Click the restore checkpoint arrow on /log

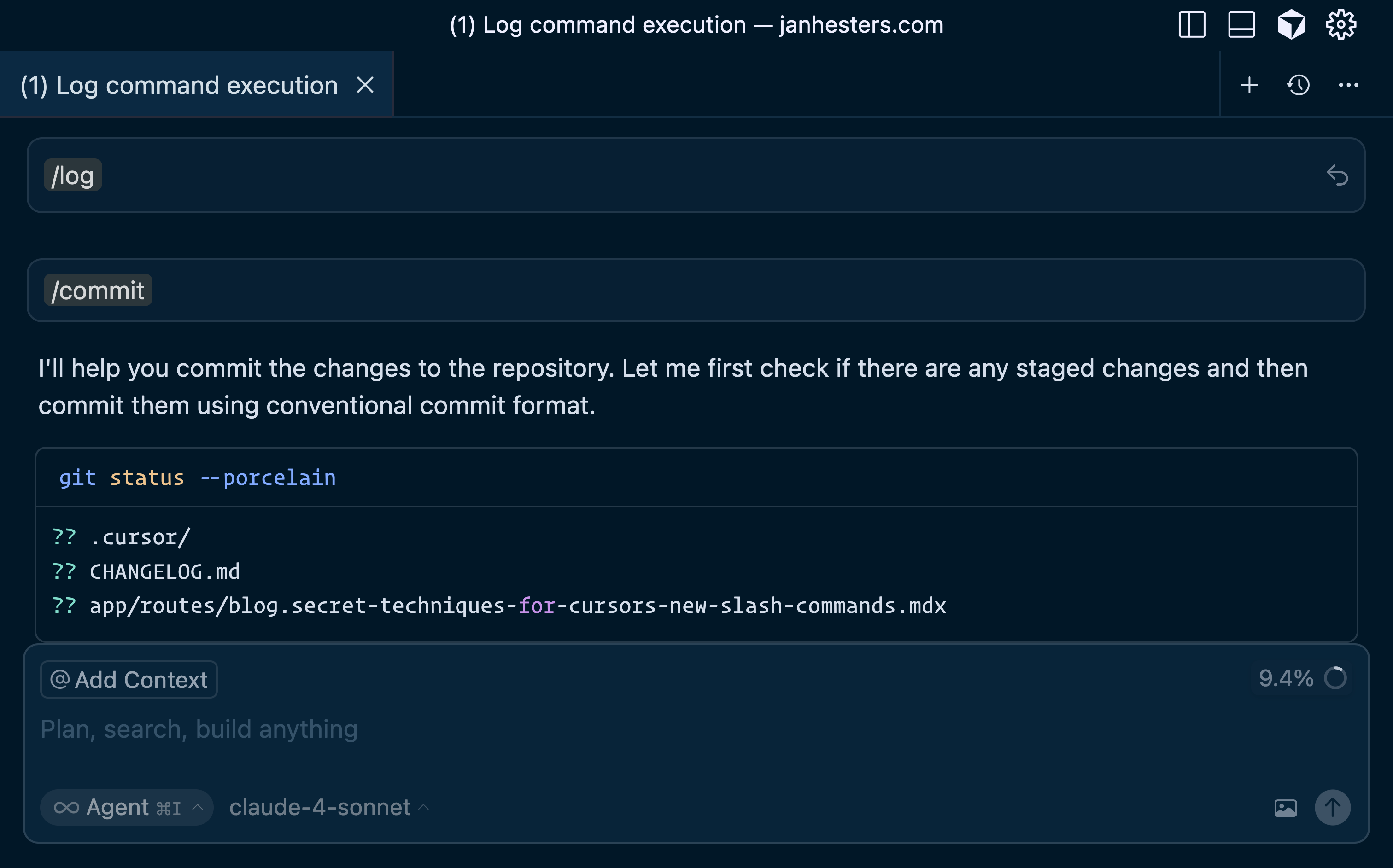click(1337, 175)
